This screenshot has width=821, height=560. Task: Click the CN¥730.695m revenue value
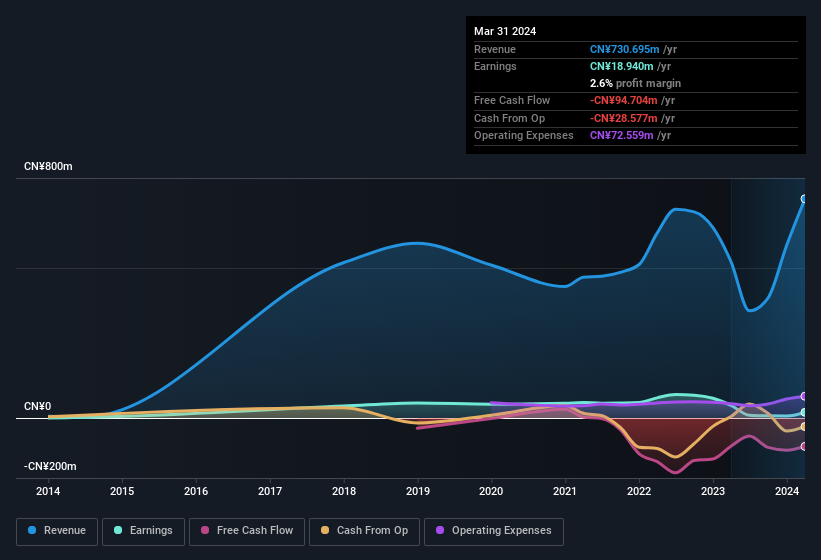624,49
